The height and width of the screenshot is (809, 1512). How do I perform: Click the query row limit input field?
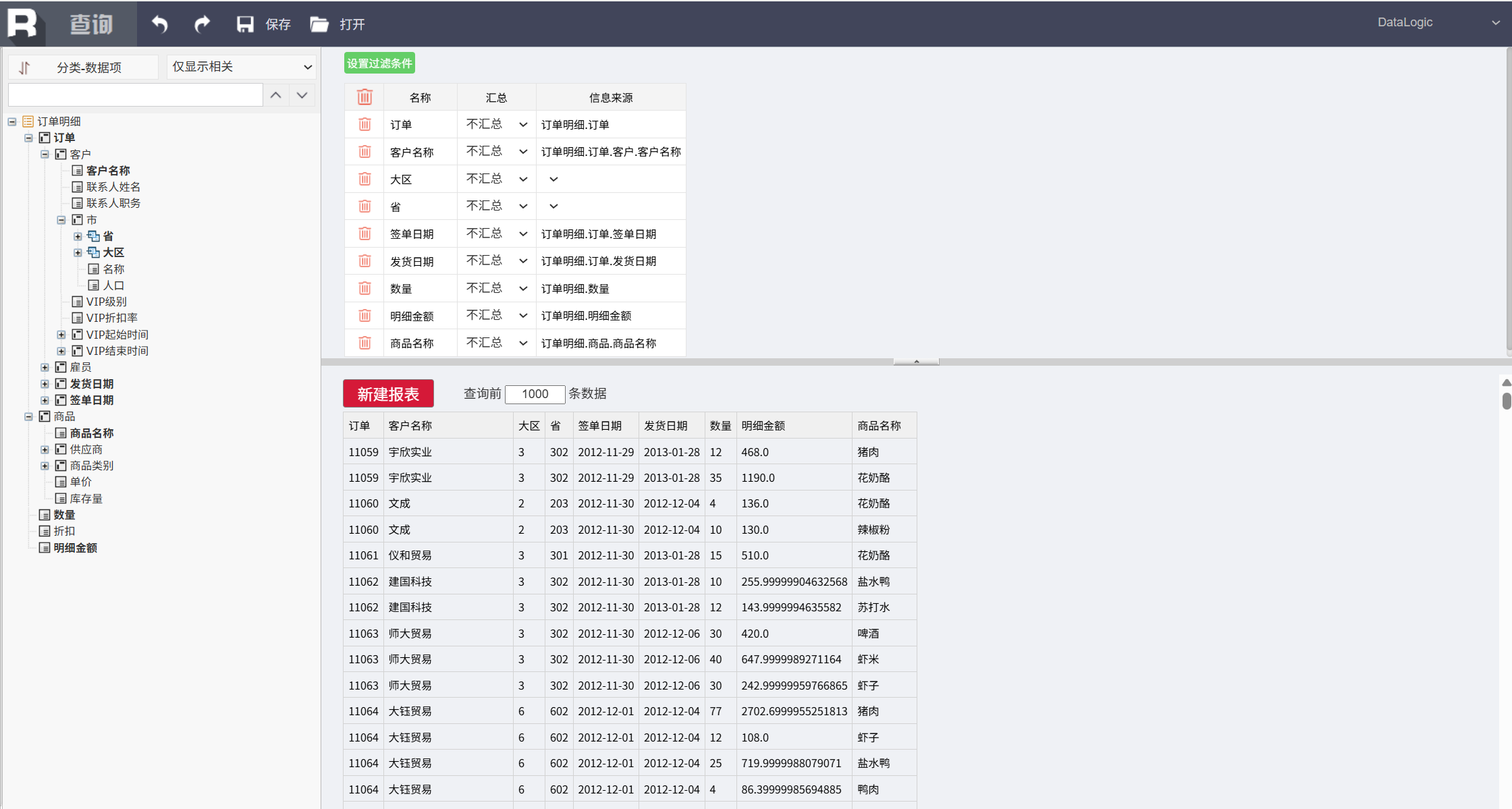(535, 394)
